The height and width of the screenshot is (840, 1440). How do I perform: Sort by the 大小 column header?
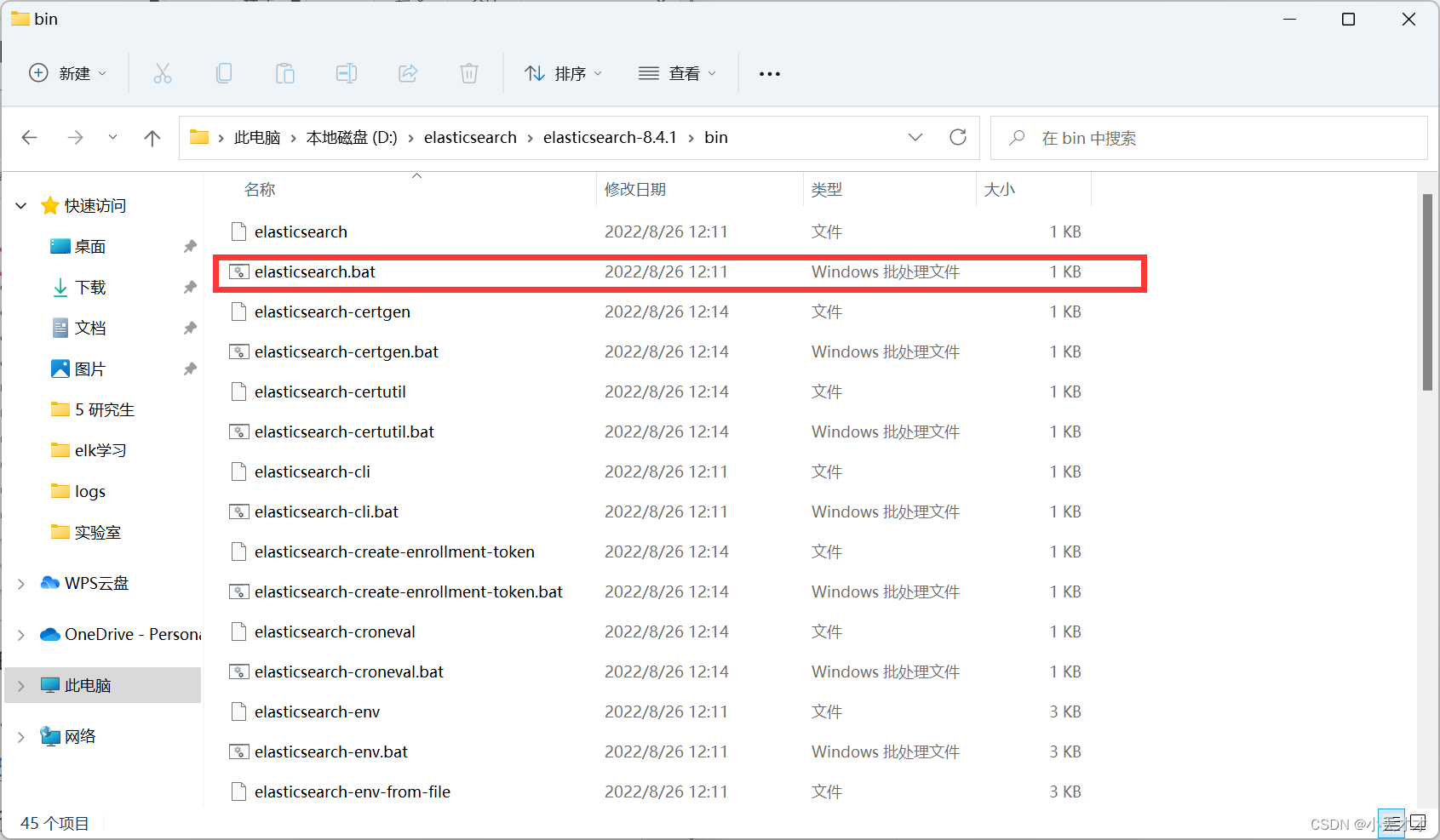(1000, 190)
